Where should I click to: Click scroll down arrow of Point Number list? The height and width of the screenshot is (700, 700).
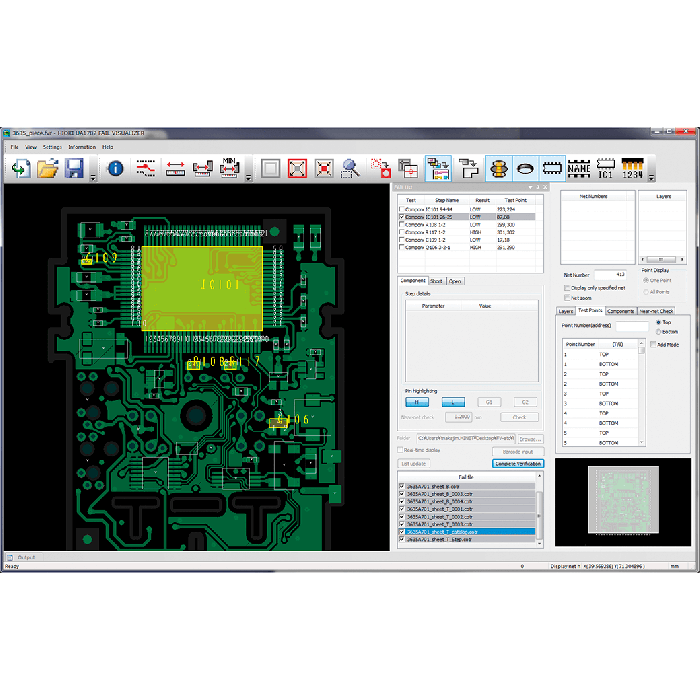pos(642,442)
